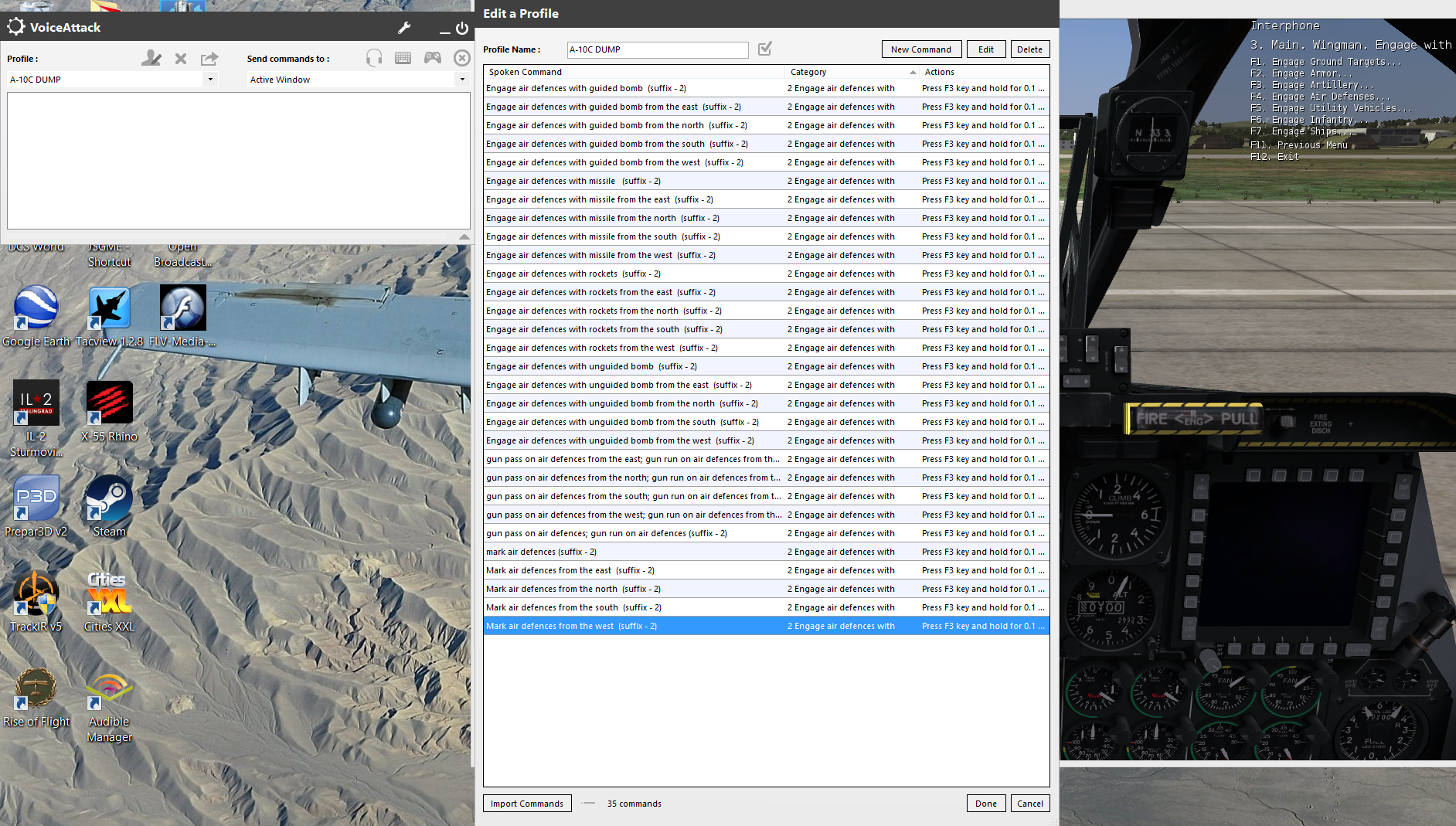Image resolution: width=1456 pixels, height=826 pixels.
Task: Click the Profile Name input field
Action: click(658, 49)
